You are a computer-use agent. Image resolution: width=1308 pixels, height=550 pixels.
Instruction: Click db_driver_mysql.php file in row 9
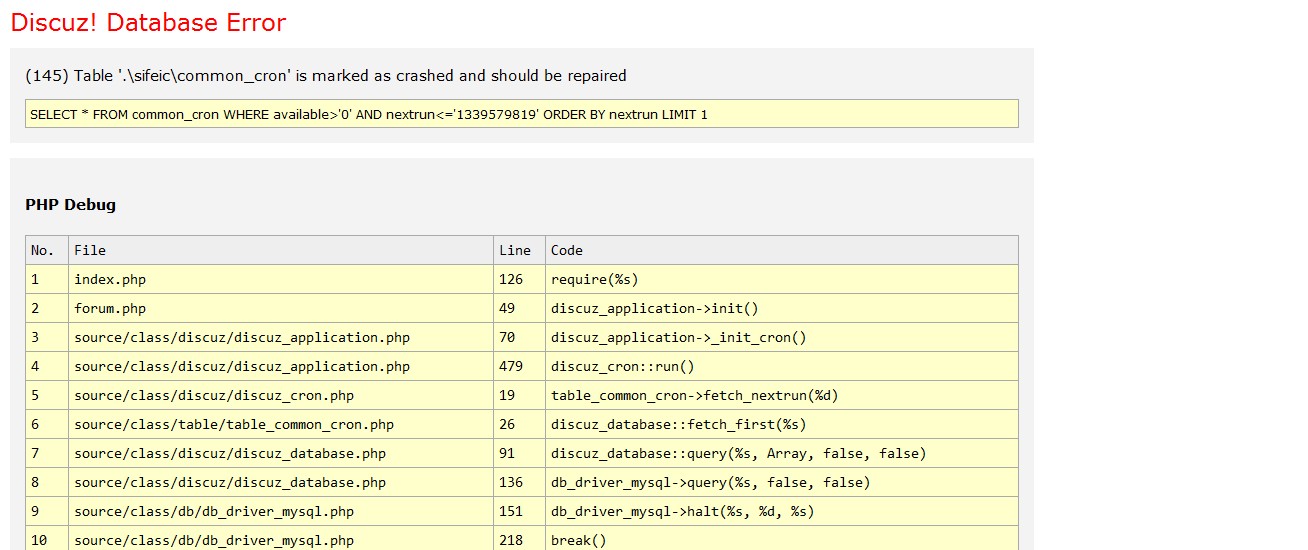click(x=281, y=511)
